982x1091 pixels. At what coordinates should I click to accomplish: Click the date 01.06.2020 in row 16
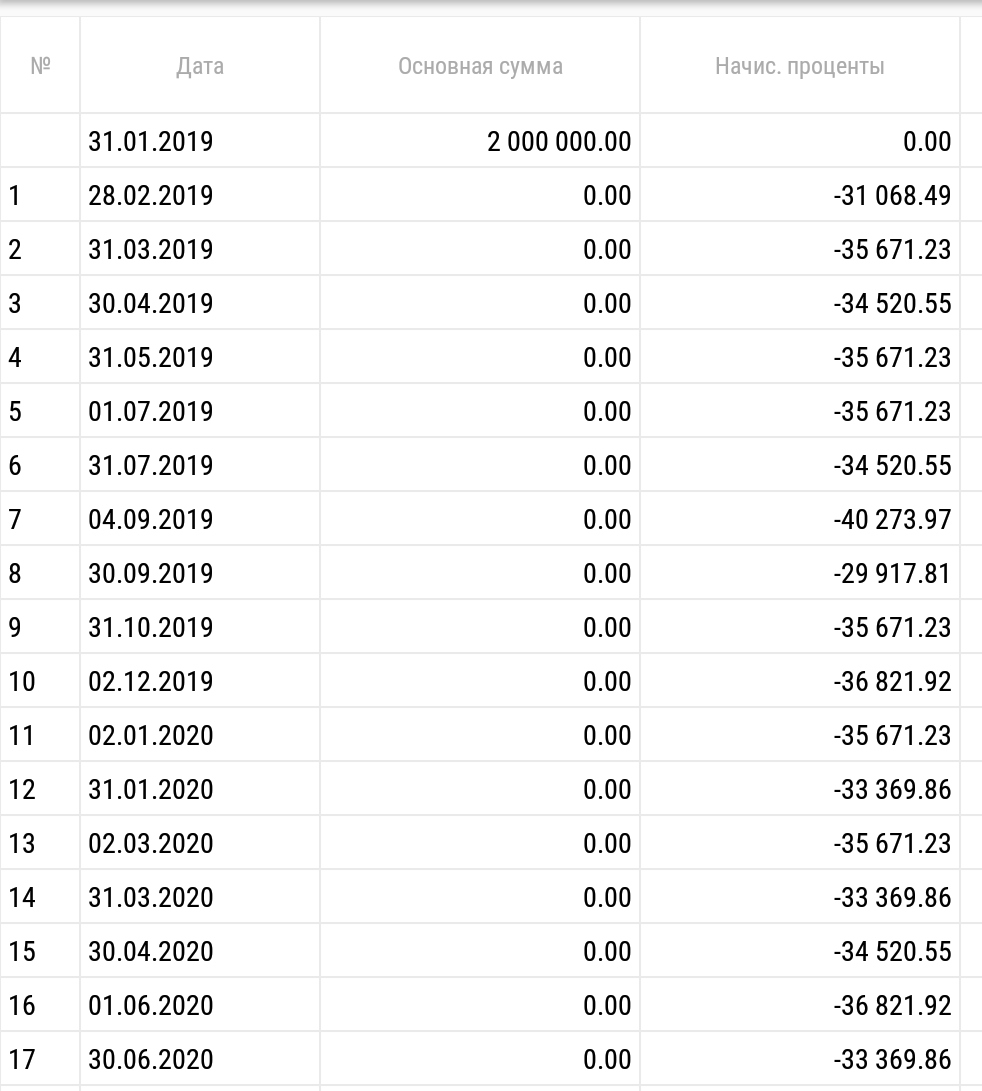click(151, 1005)
